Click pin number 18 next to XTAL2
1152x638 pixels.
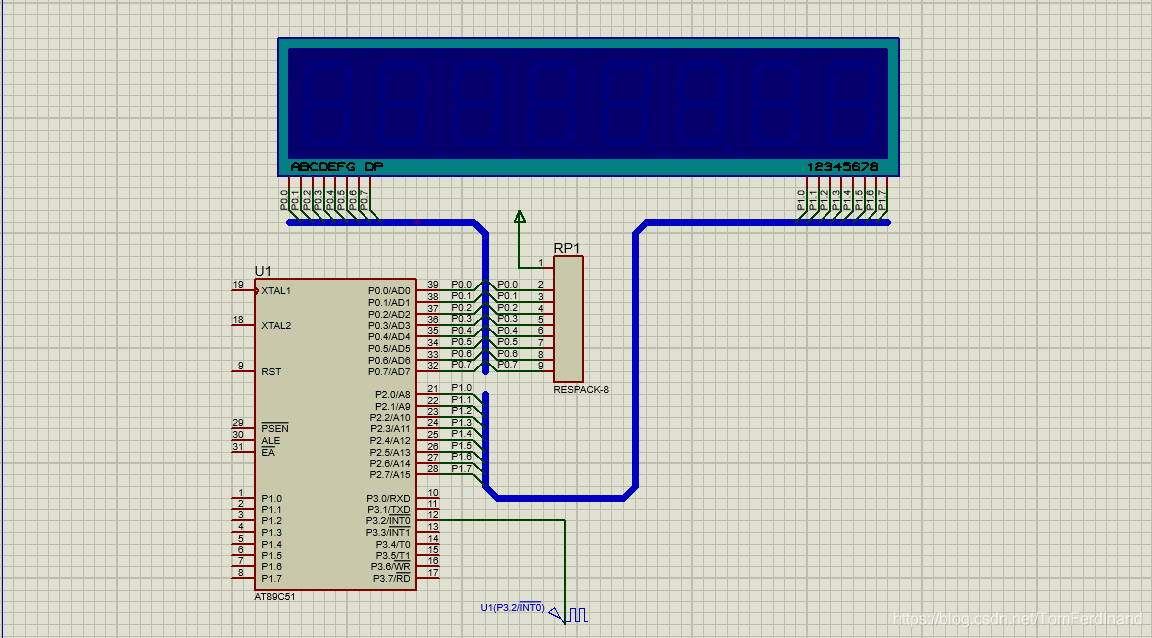click(x=238, y=320)
